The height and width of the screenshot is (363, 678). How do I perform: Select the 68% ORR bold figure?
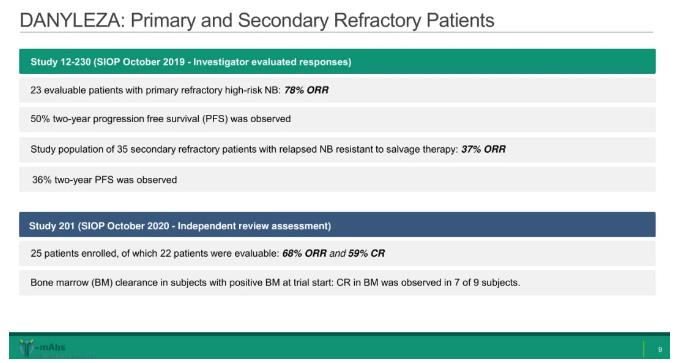pos(304,254)
